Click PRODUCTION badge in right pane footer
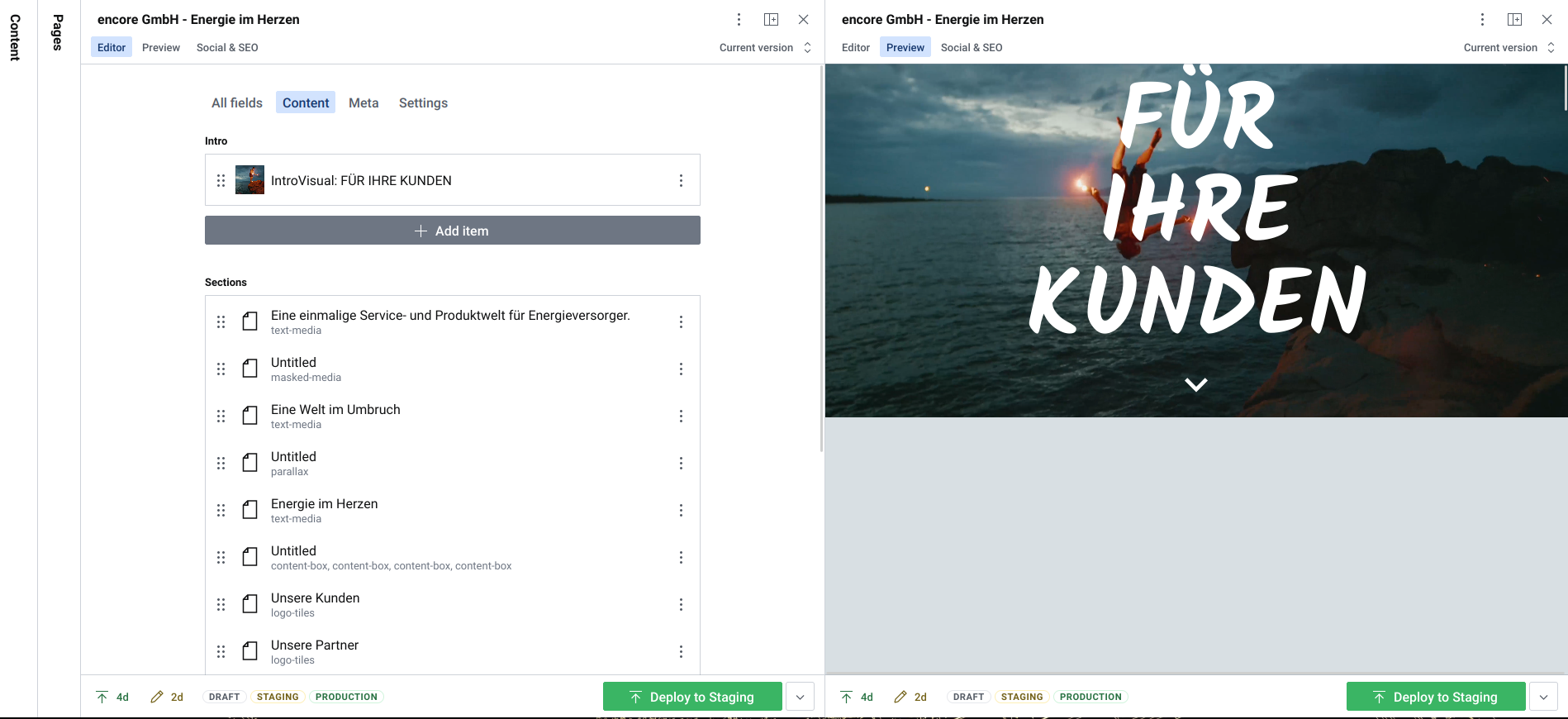 tap(1090, 697)
